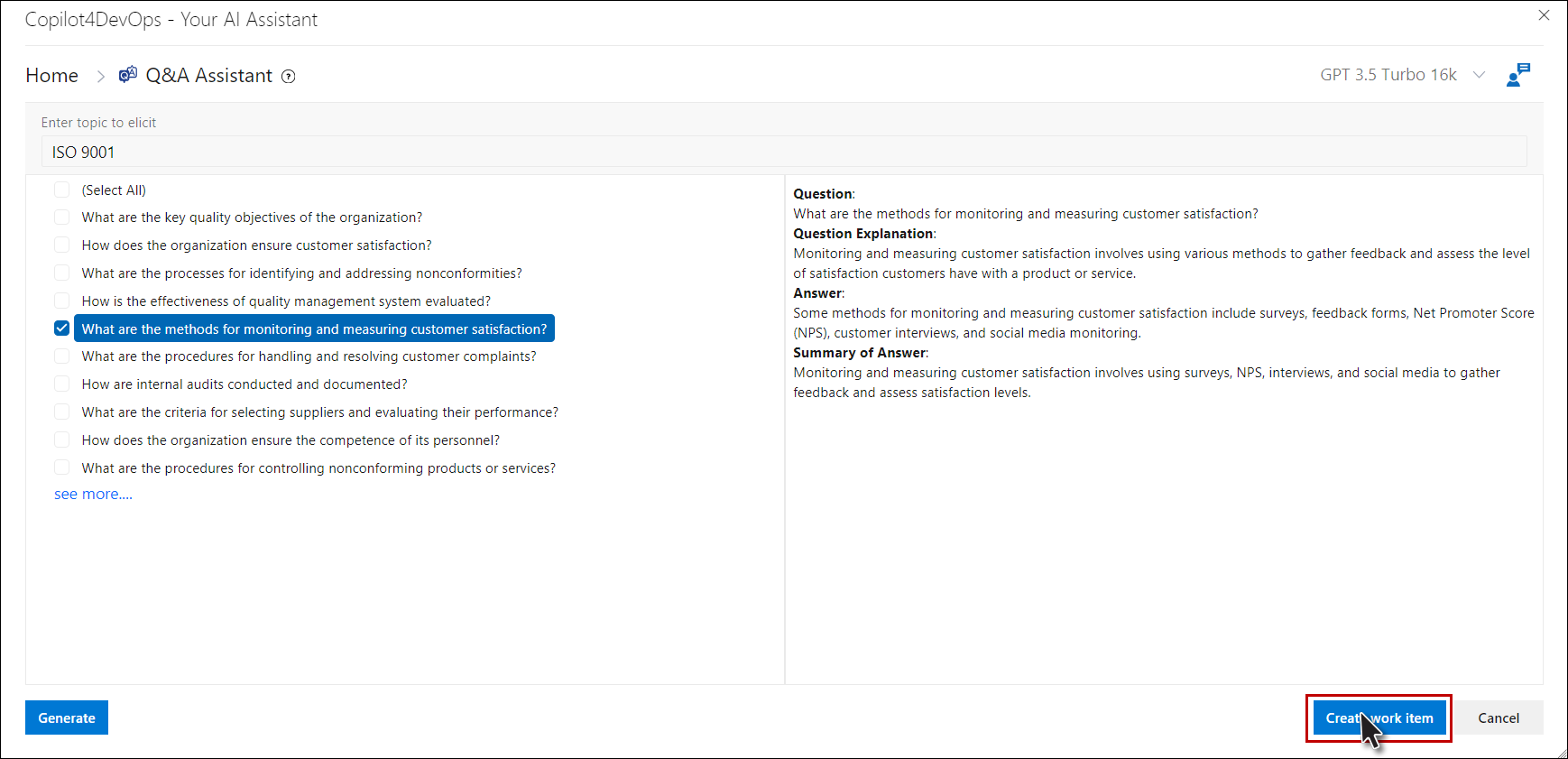Click the see more... link

pyautogui.click(x=93, y=495)
